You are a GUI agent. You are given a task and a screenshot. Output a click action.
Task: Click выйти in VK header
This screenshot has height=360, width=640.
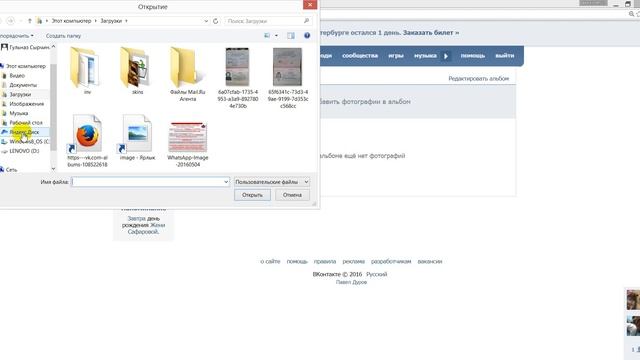click(x=505, y=56)
